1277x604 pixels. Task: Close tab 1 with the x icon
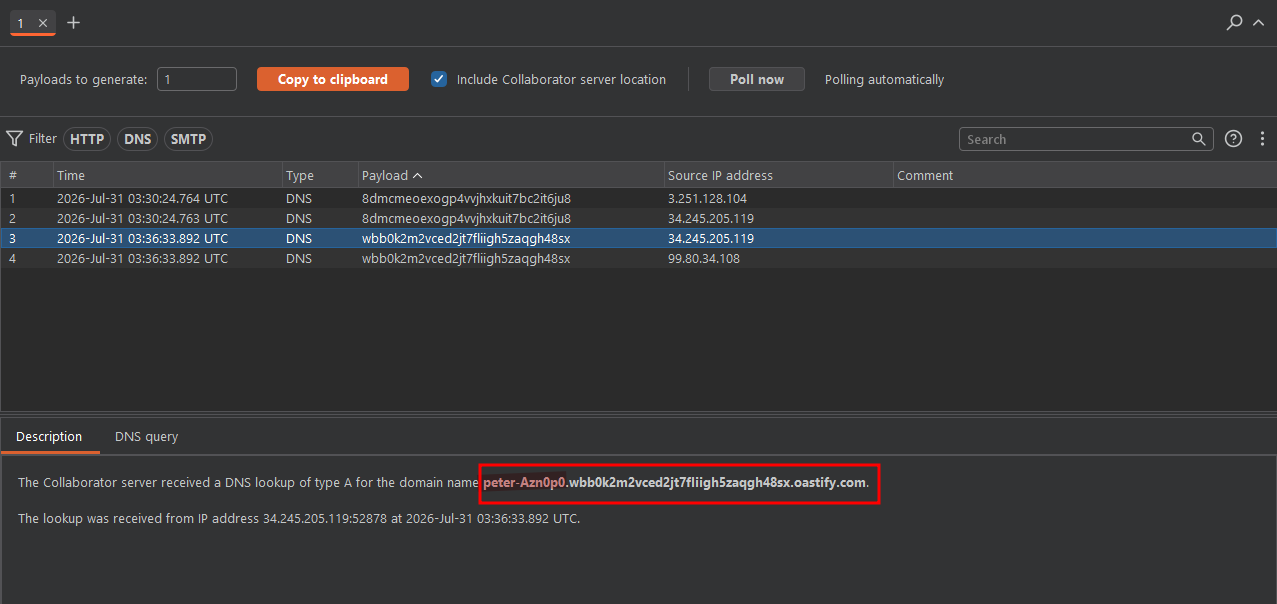click(x=42, y=23)
